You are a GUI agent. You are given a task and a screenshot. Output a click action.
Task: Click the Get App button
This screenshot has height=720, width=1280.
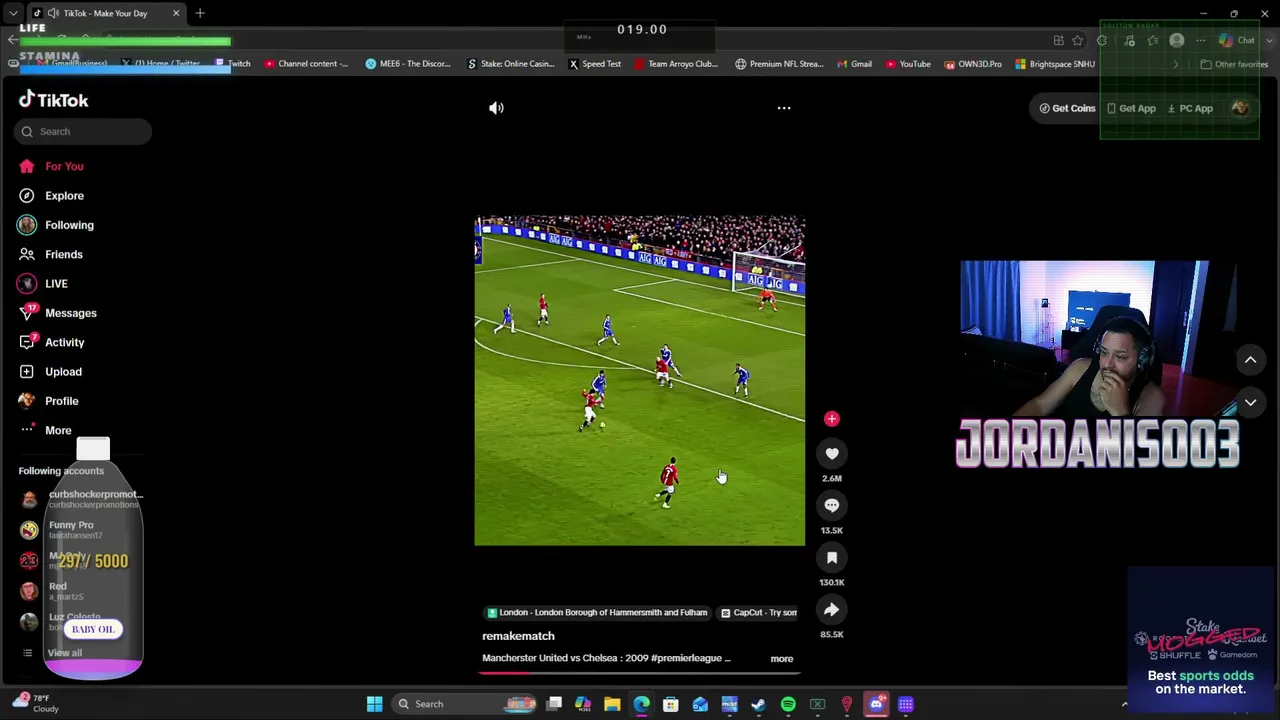tap(1130, 108)
